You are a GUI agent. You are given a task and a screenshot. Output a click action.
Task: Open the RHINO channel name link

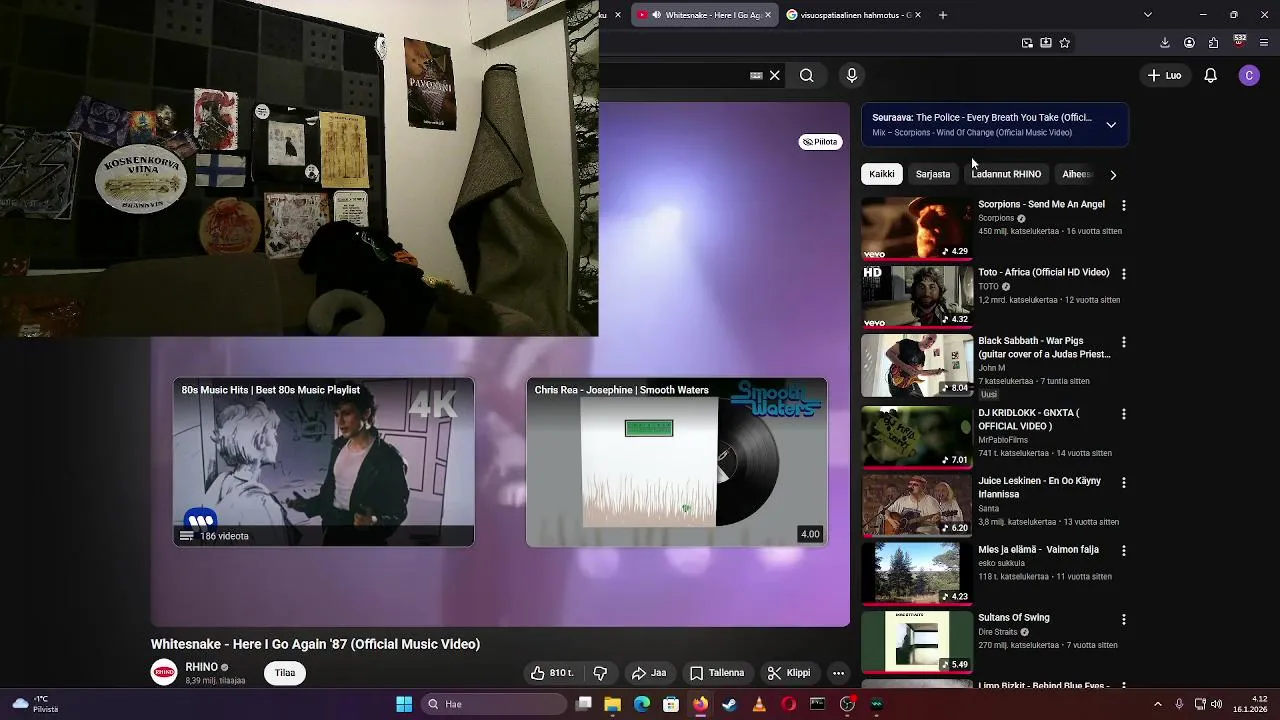click(x=201, y=667)
